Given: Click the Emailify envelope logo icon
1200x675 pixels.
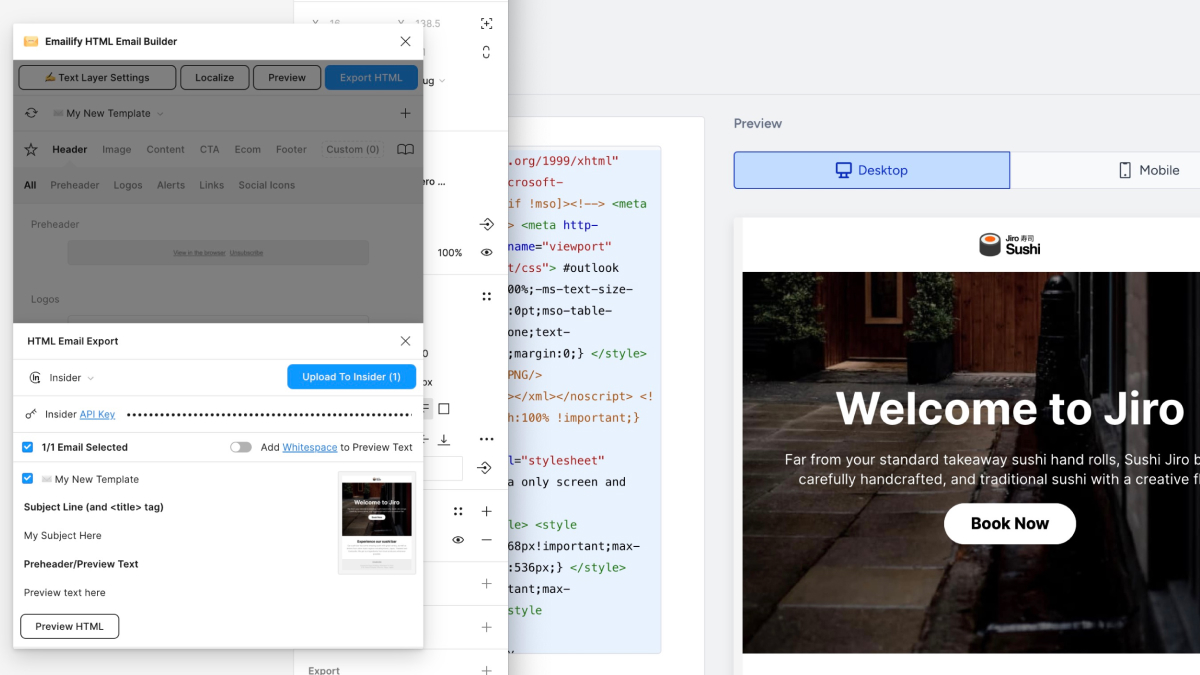Looking at the screenshot, I should point(31,42).
